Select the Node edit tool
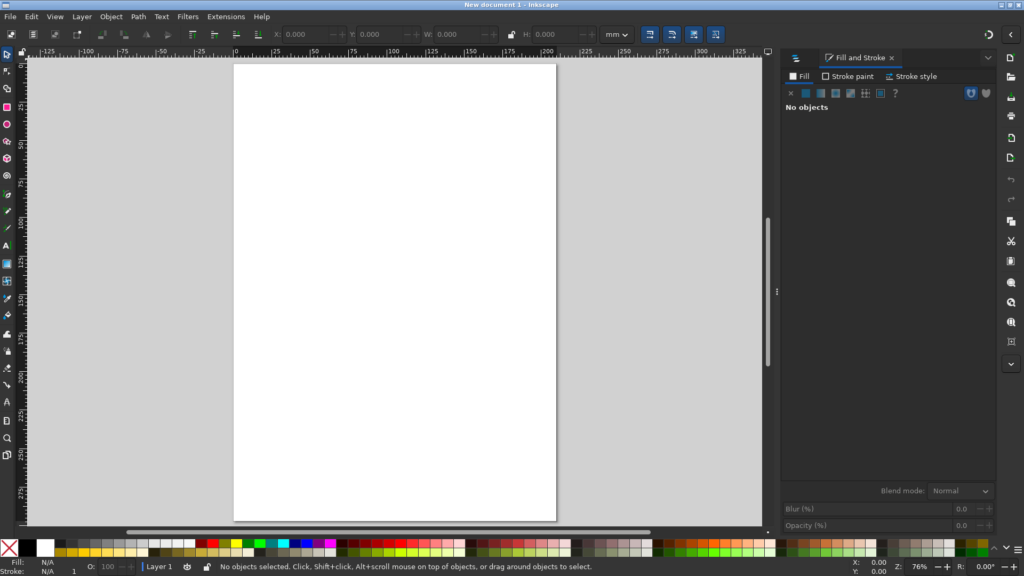Screen dimensions: 1024x576 point(7,71)
